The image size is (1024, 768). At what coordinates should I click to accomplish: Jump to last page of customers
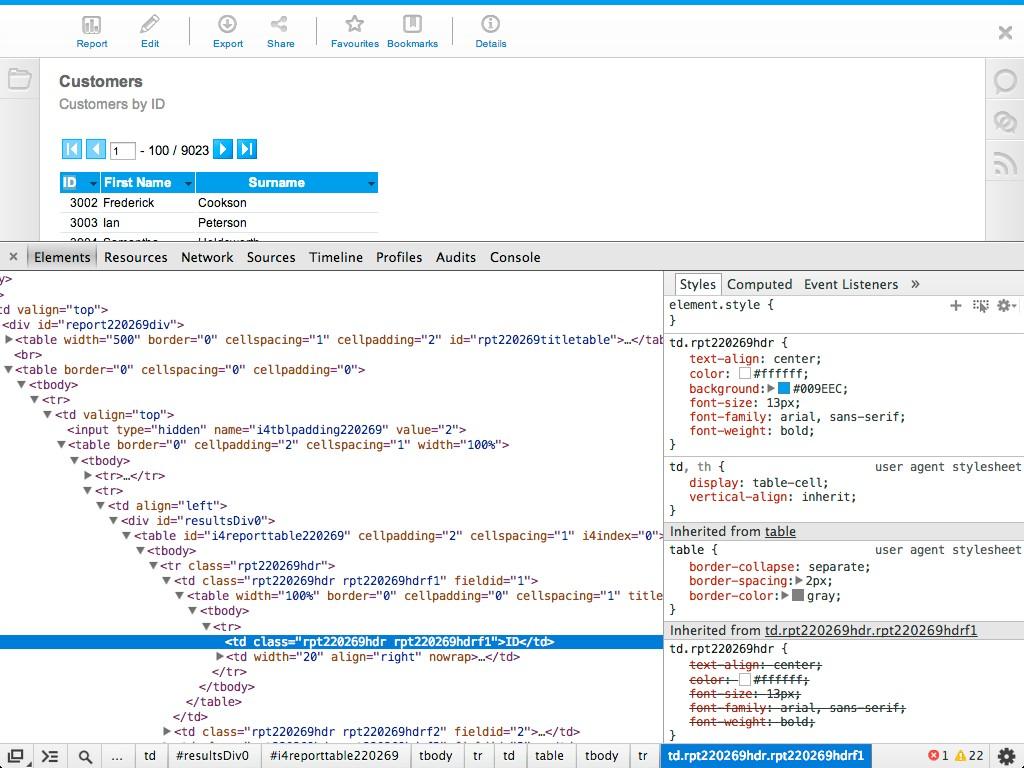(246, 150)
